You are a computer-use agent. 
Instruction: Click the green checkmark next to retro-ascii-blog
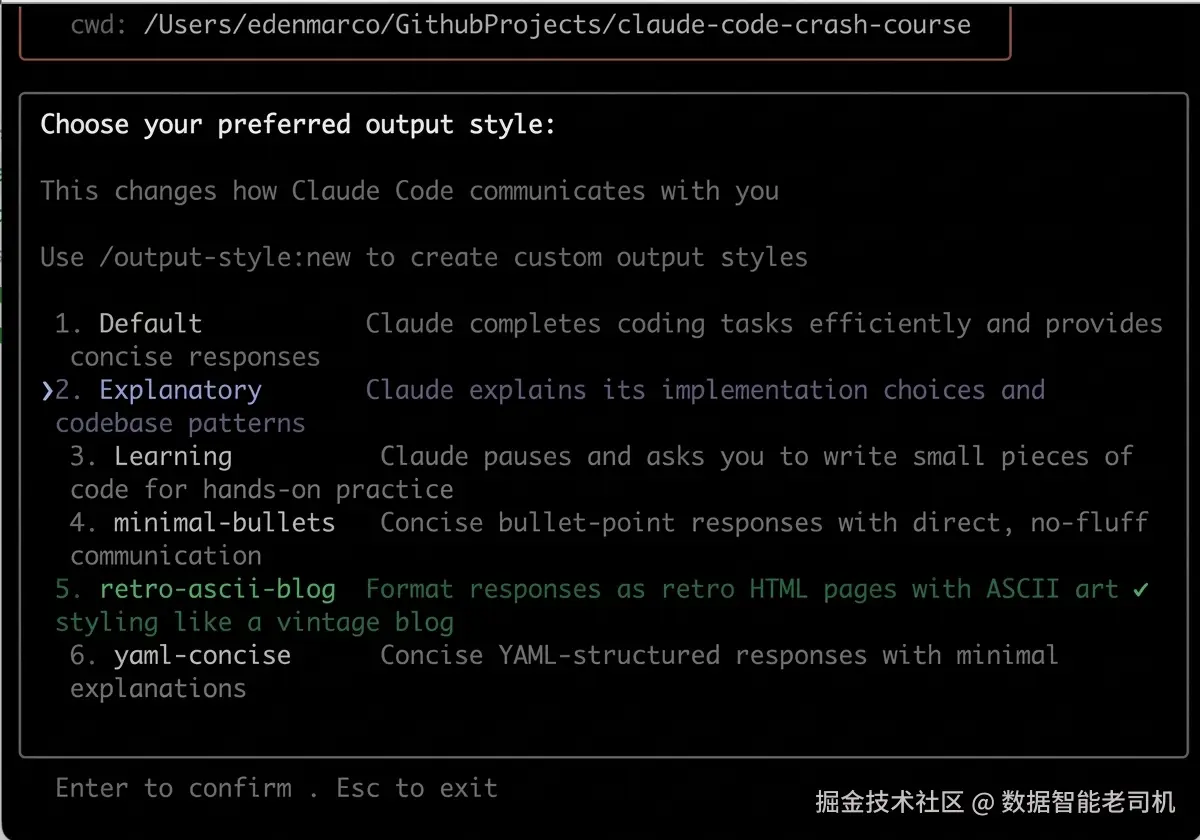pyautogui.click(x=1141, y=589)
